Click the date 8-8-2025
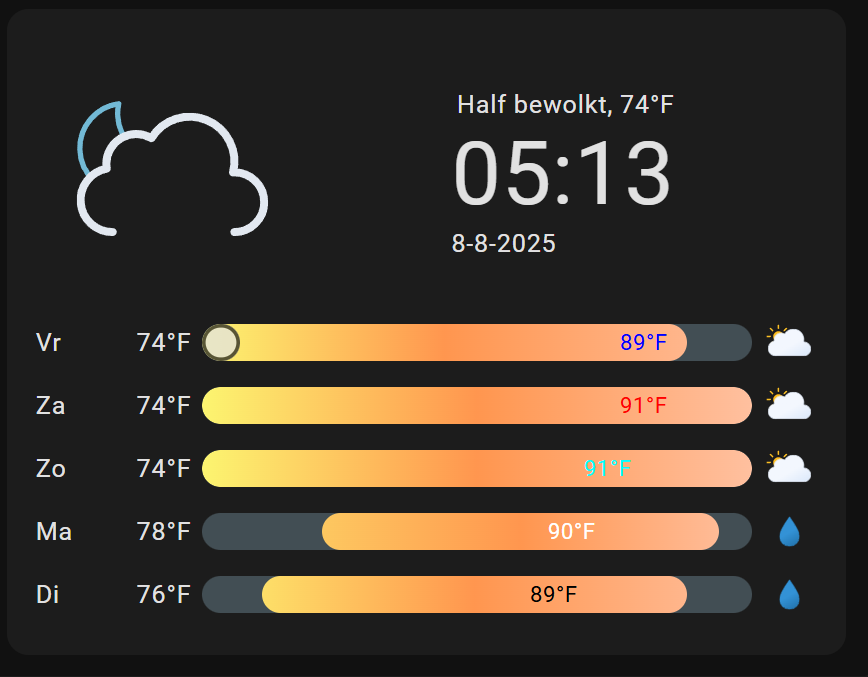This screenshot has width=868, height=677. pos(504,243)
